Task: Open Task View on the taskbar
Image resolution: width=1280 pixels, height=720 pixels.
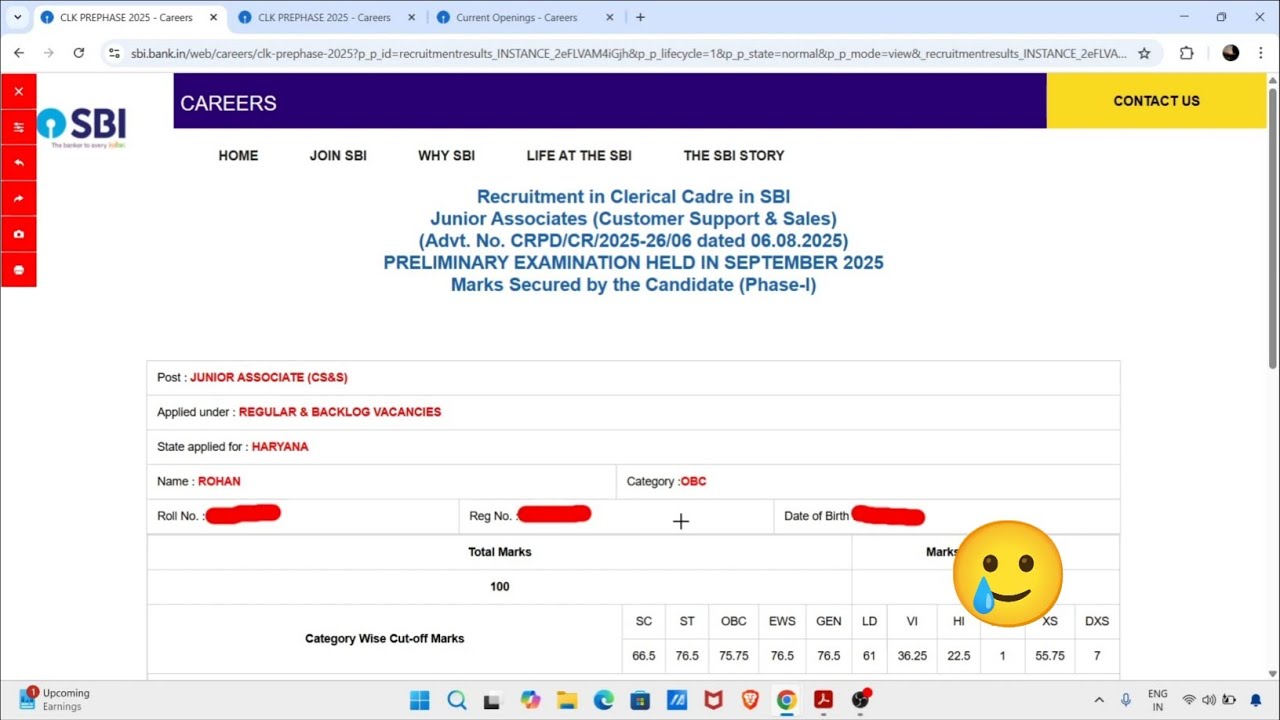Action: (x=491, y=700)
